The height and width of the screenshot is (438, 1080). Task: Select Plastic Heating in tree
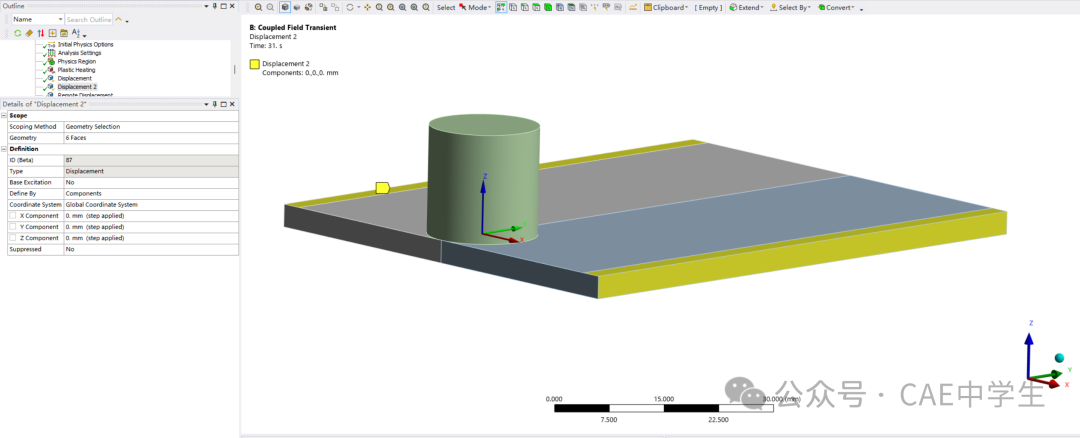click(x=76, y=70)
